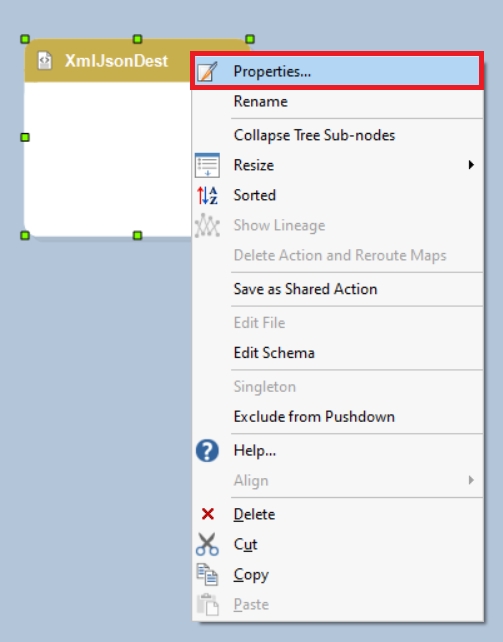Click the blue Help question mark icon
Screen dimensions: 503x642
207,451
